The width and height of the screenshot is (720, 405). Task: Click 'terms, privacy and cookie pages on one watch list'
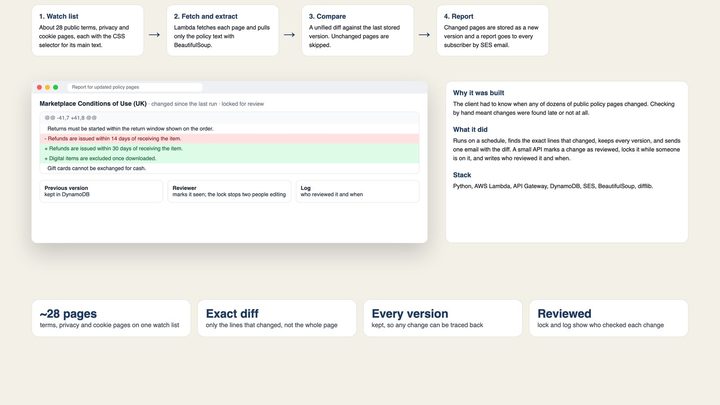(109, 325)
